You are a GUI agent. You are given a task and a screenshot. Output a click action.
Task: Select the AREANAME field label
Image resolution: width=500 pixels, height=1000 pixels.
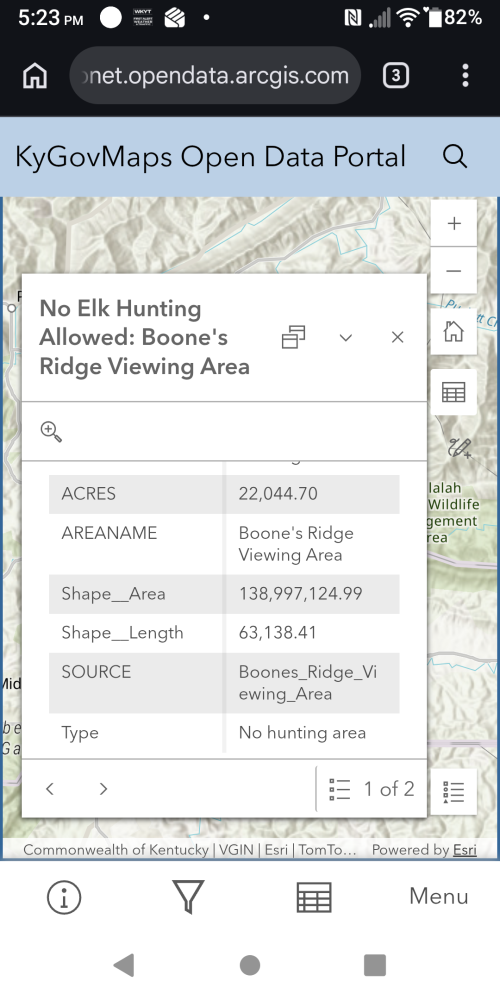pyautogui.click(x=109, y=533)
